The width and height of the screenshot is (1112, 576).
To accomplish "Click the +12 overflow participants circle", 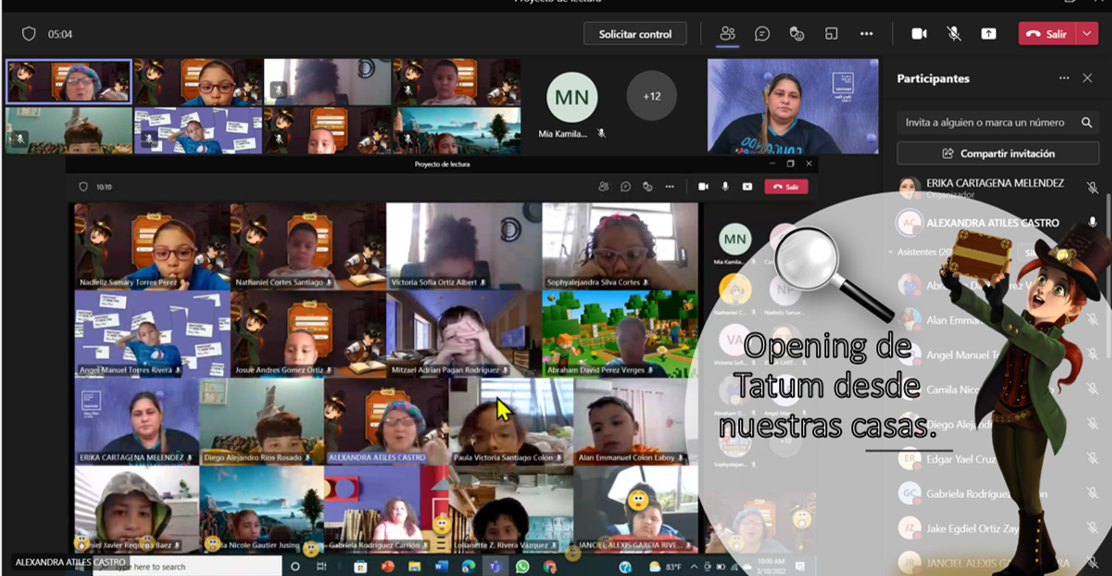I will 652,96.
